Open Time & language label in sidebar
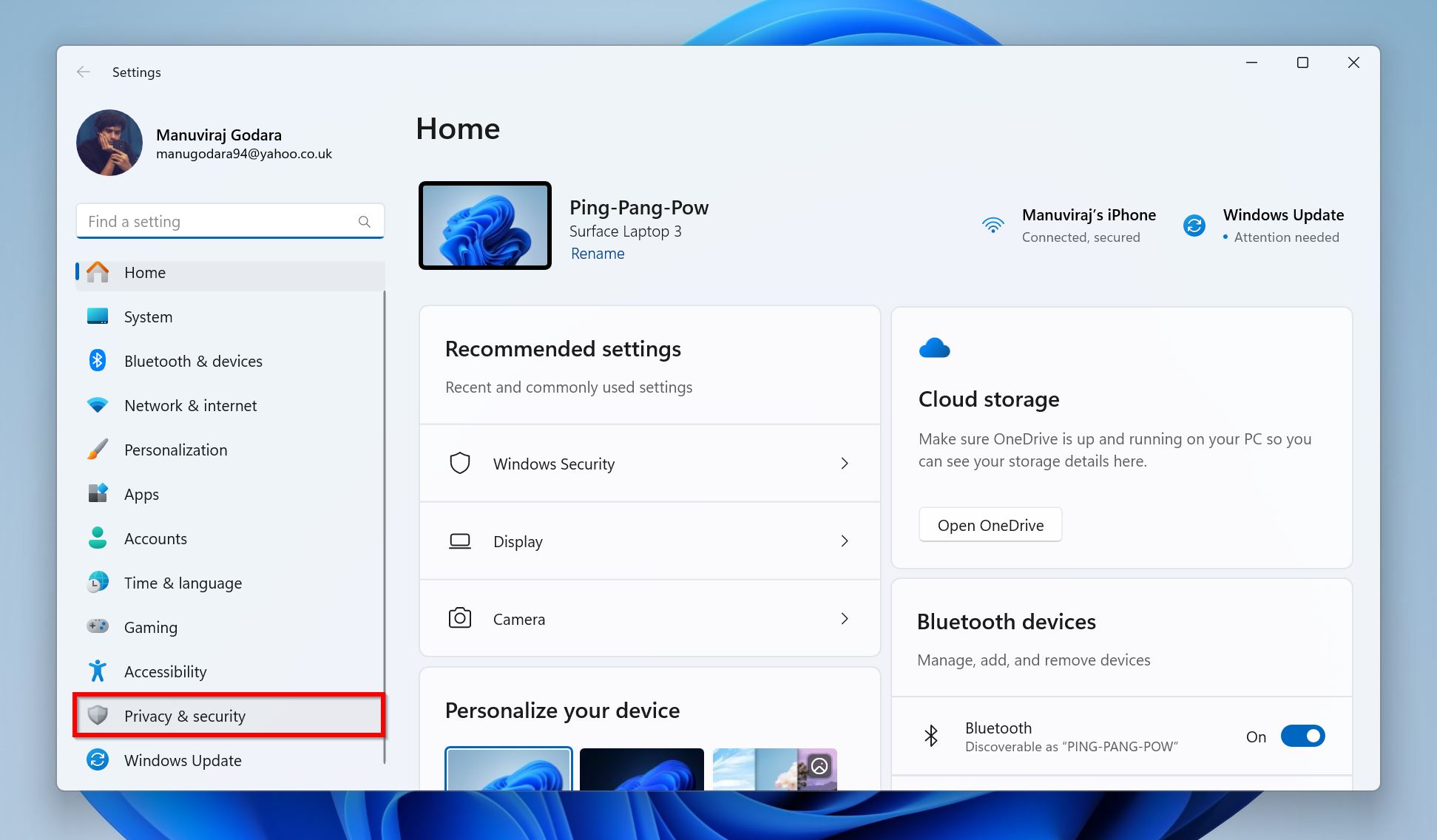Image resolution: width=1437 pixels, height=840 pixels. pyautogui.click(x=183, y=583)
